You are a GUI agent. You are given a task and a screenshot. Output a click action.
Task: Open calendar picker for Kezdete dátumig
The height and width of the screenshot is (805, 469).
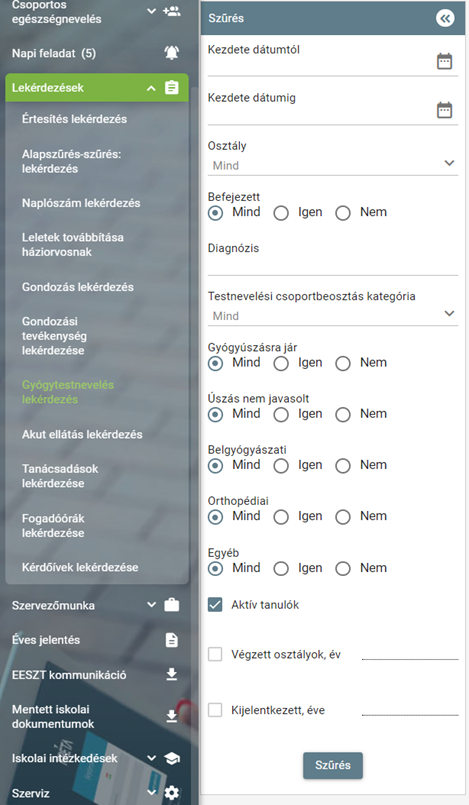(x=444, y=110)
